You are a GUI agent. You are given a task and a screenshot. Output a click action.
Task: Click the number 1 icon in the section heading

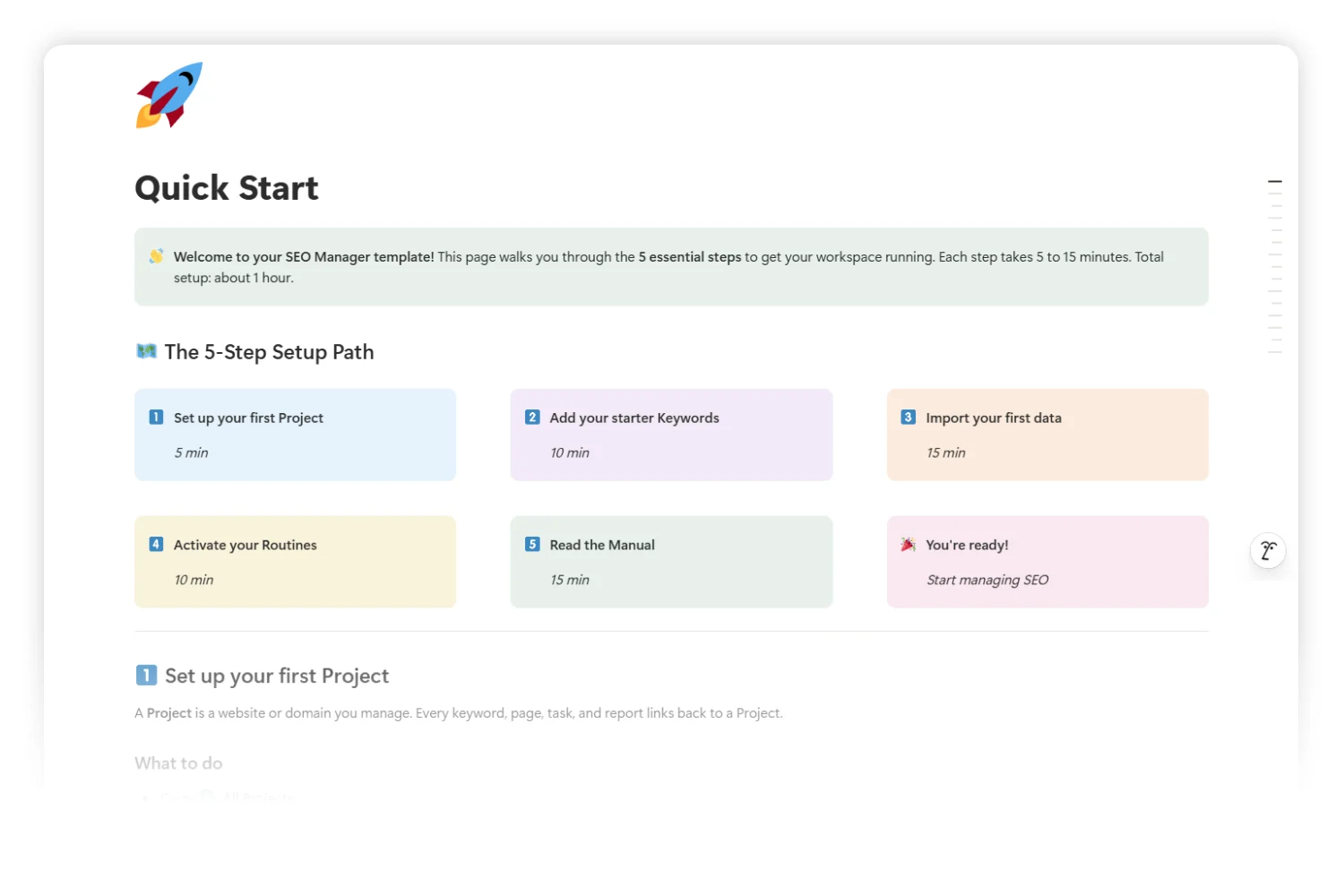click(x=146, y=675)
